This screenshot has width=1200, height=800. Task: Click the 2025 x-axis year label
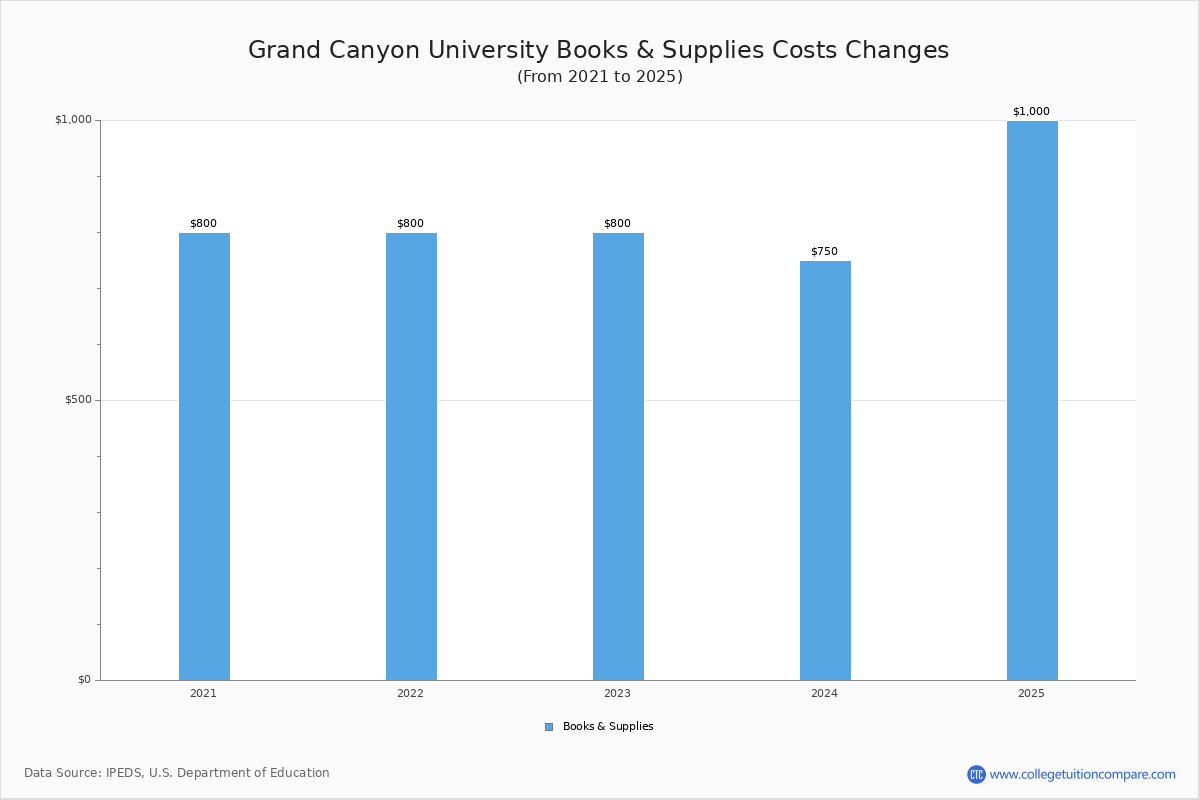tap(1031, 693)
